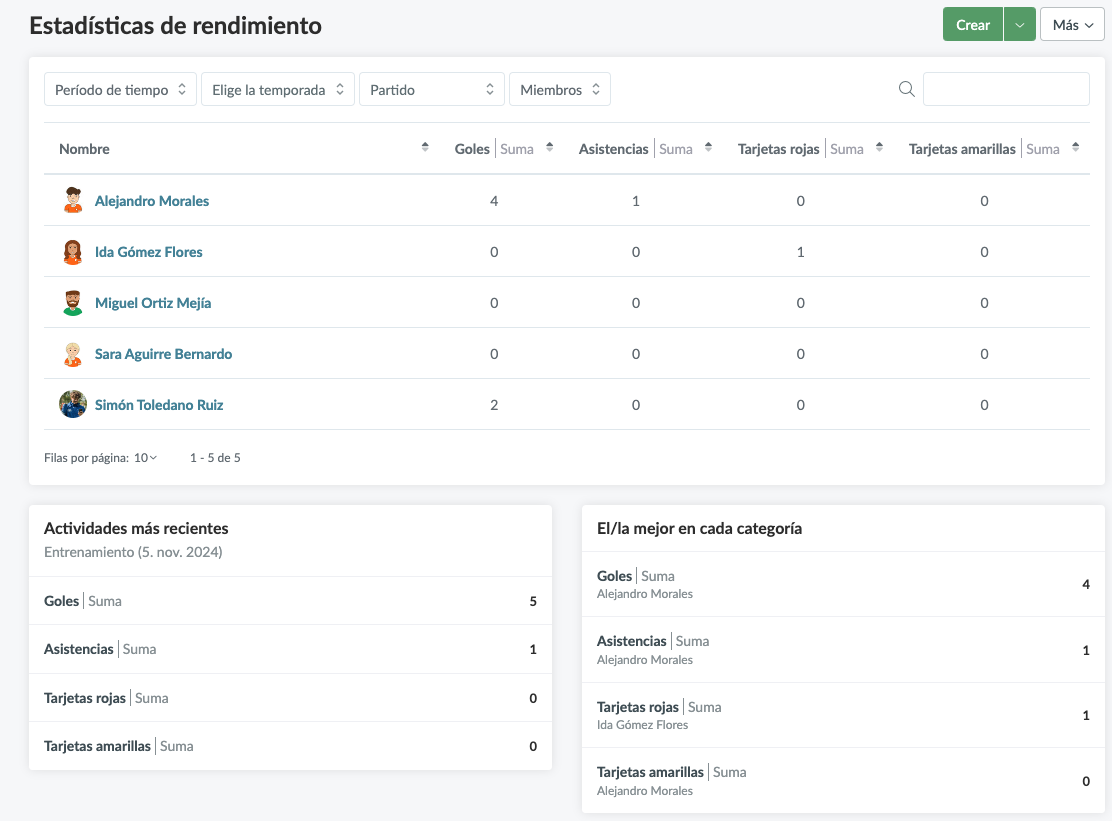The height and width of the screenshot is (821, 1112).
Task: Open the Período de tiempo dropdown
Action: click(x=120, y=90)
